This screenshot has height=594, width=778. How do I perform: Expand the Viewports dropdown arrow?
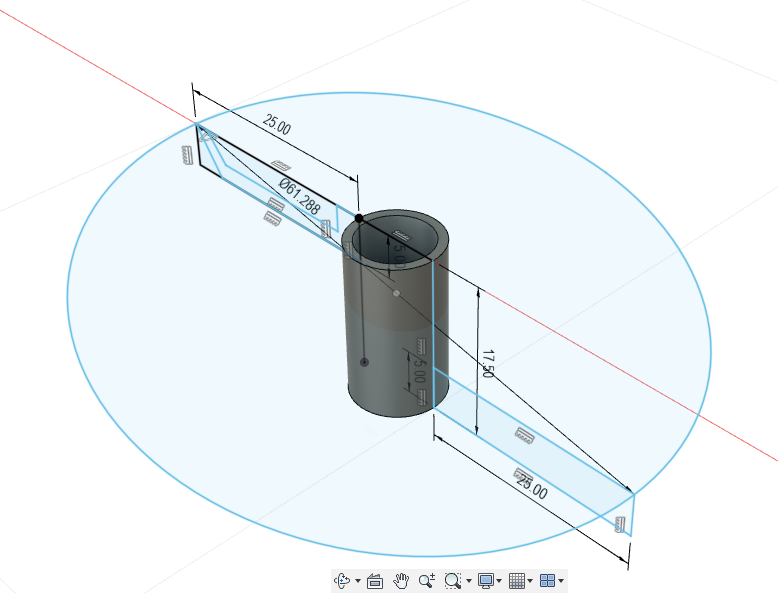click(x=561, y=581)
